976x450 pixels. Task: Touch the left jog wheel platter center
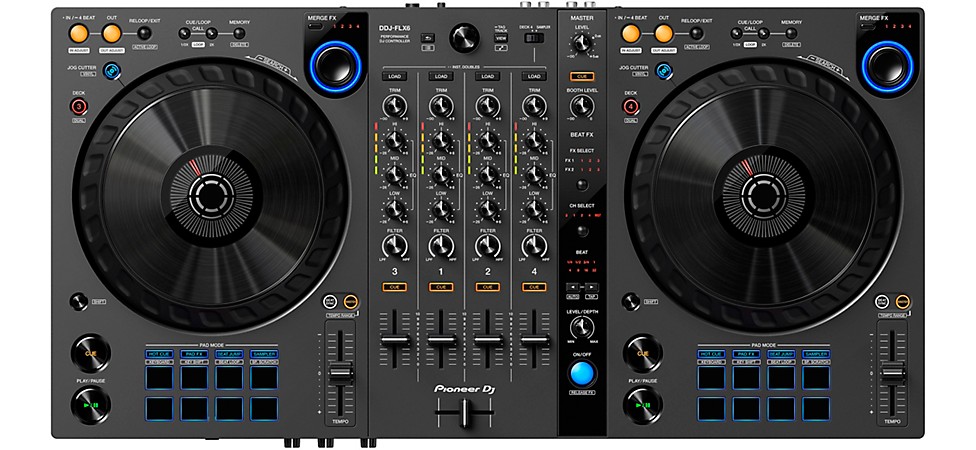212,196
